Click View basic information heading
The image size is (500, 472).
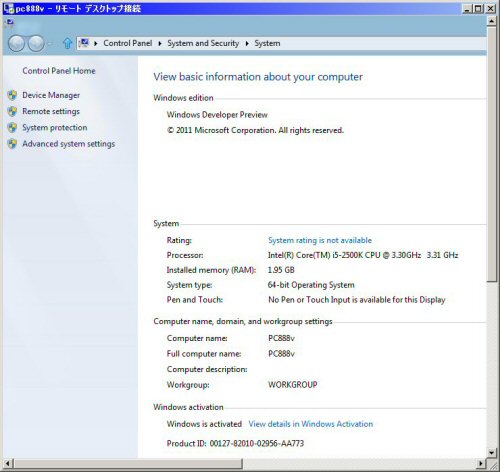pyautogui.click(x=258, y=77)
